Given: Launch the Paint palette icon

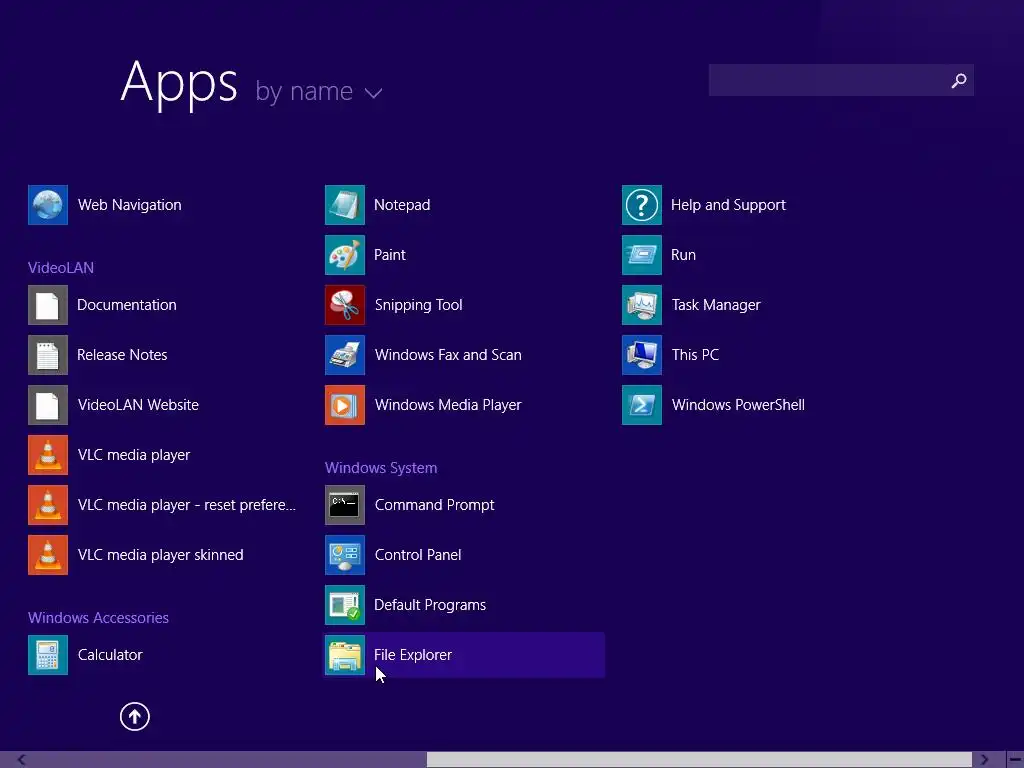Looking at the screenshot, I should coord(345,255).
